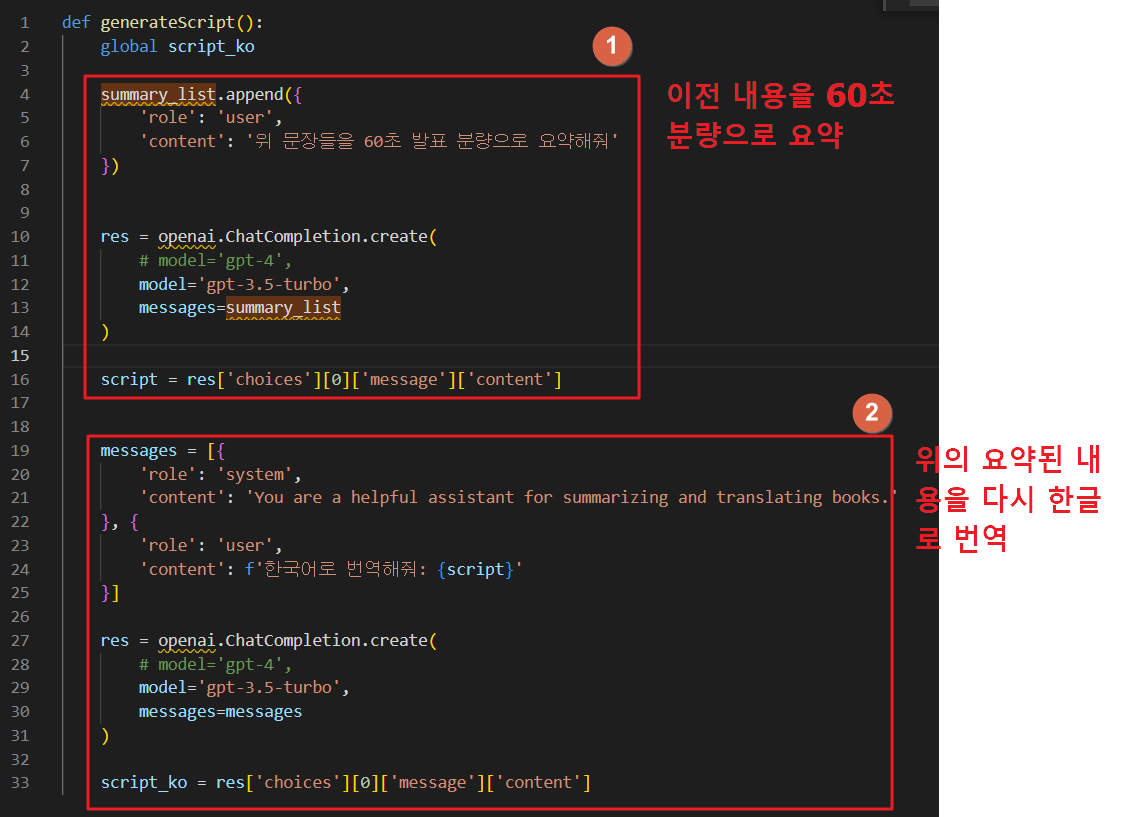This screenshot has width=1138, height=817.
Task: Click the closing parenthesis on line 14
Action: 105,332
